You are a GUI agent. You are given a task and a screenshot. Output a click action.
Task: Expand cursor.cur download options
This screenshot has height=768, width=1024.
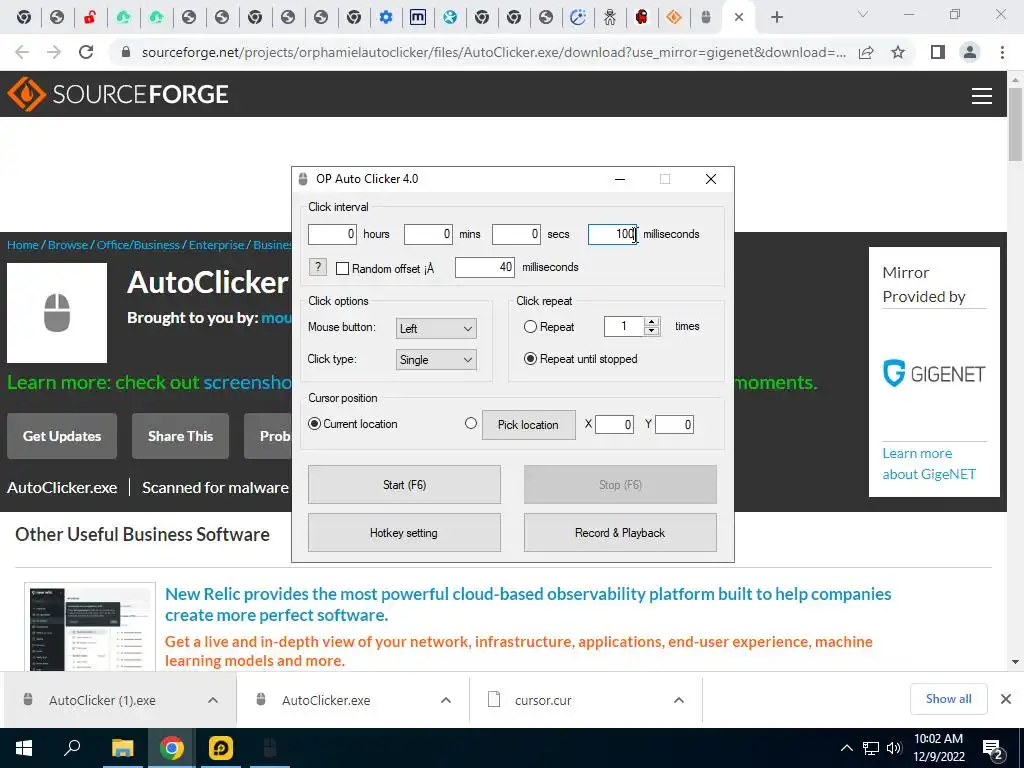pyautogui.click(x=679, y=700)
